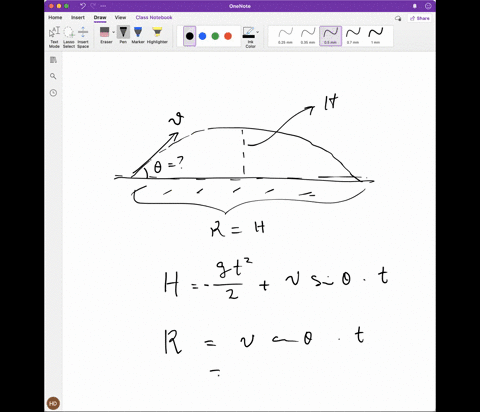Switch to the Marker tool

pos(138,35)
